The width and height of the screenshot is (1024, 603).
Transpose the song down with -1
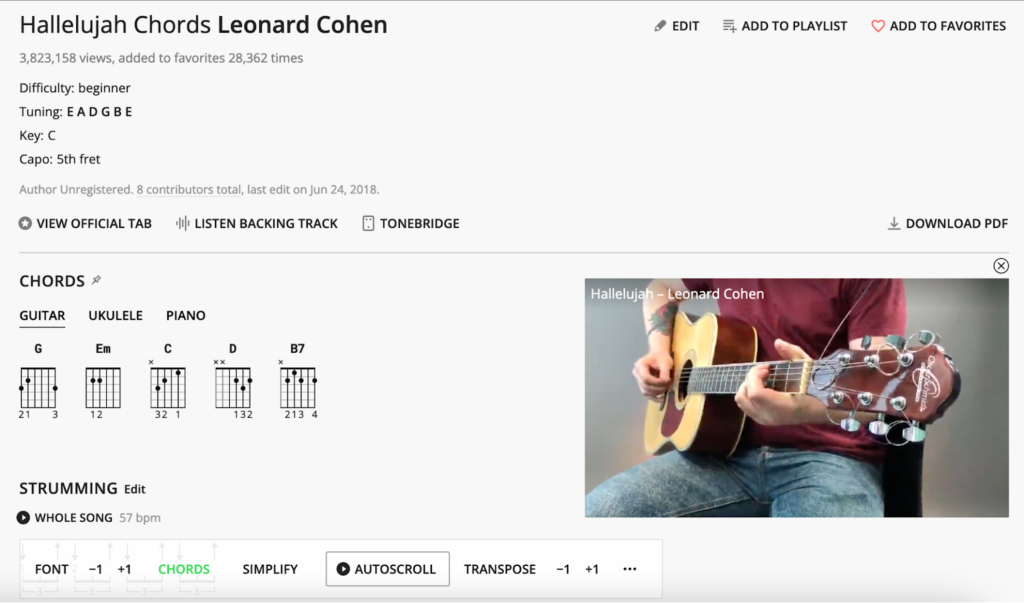click(563, 569)
